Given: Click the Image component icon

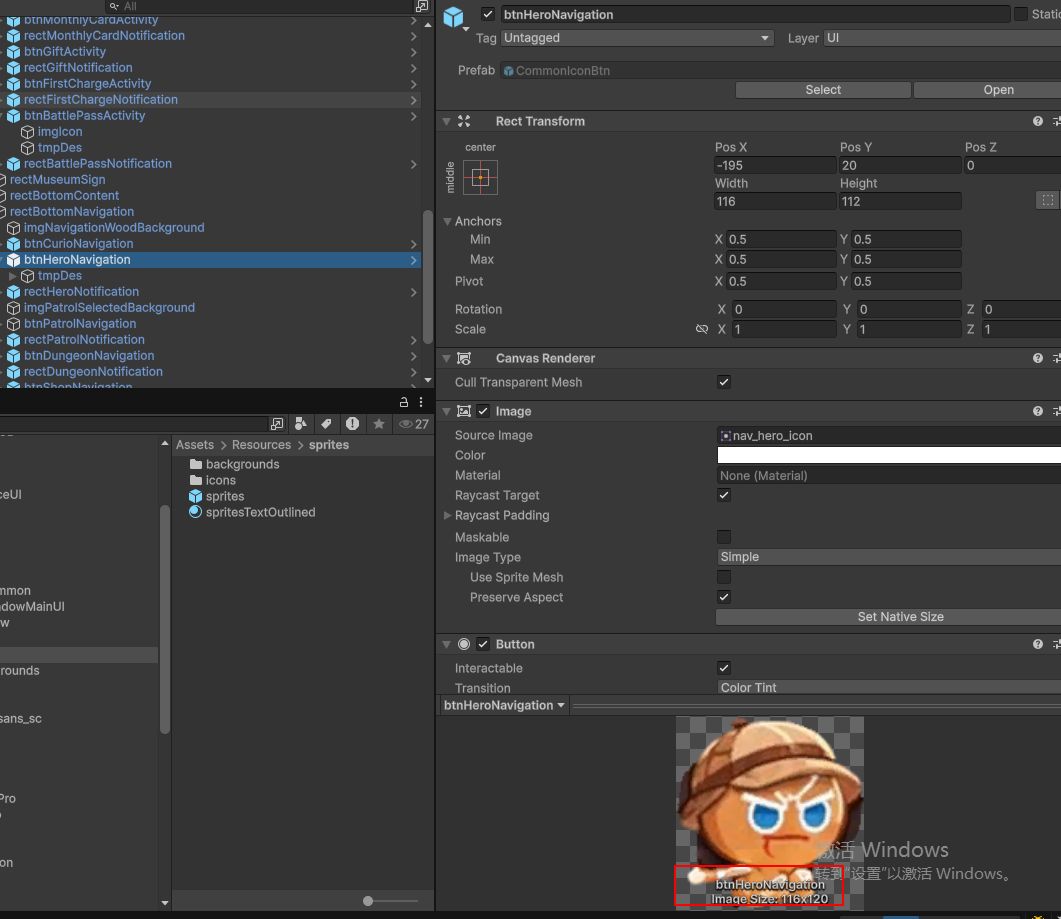Looking at the screenshot, I should point(464,411).
